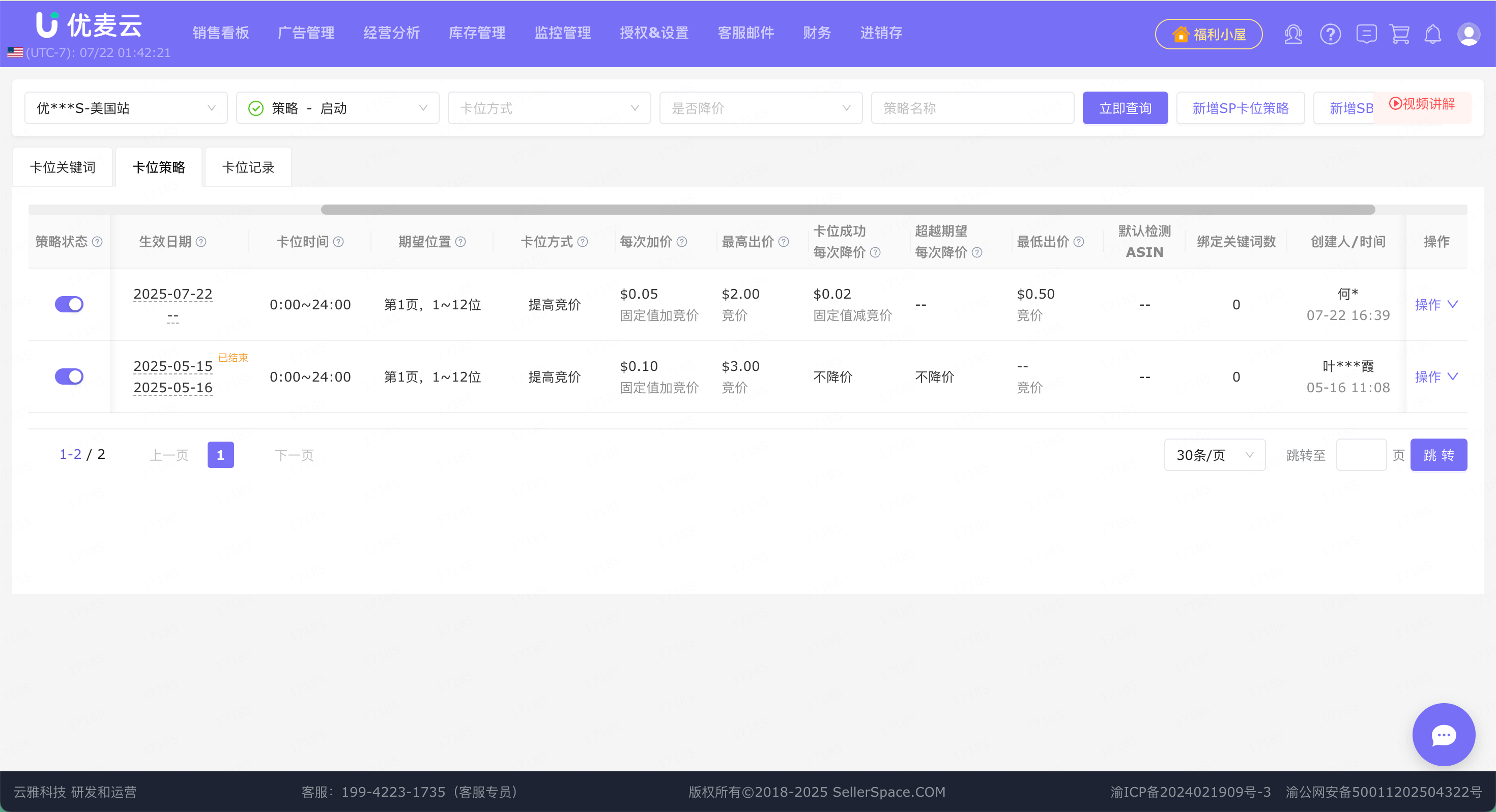Switch to the 卡位关键词 tab
Viewport: 1496px width, 812px height.
63,167
